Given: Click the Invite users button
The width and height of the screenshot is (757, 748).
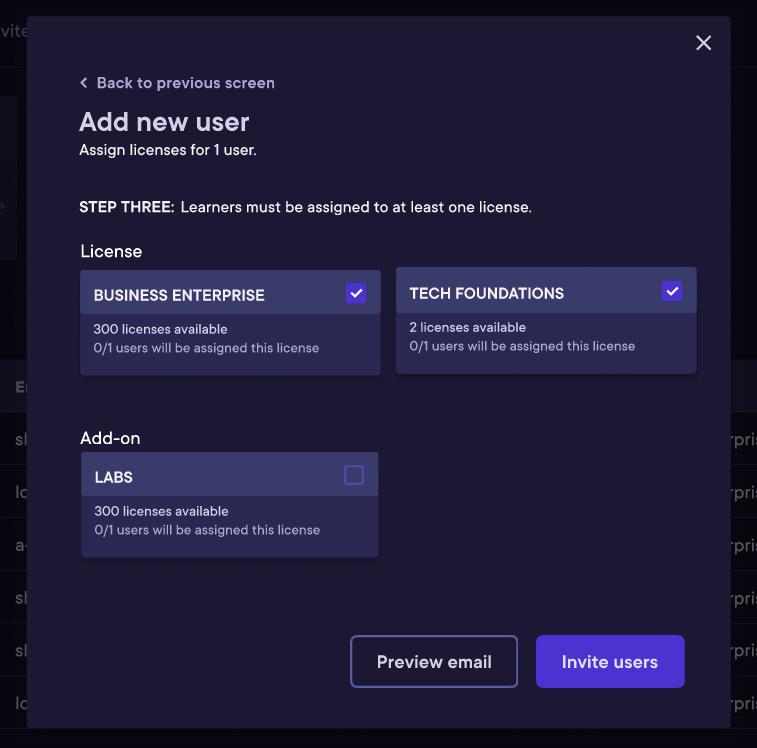Looking at the screenshot, I should pyautogui.click(x=610, y=662).
